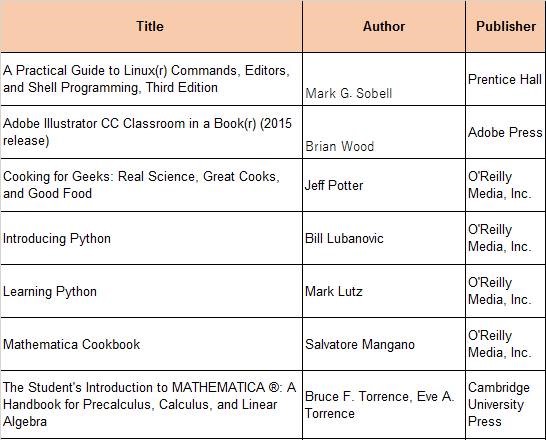Click the Publisher column header

click(506, 26)
